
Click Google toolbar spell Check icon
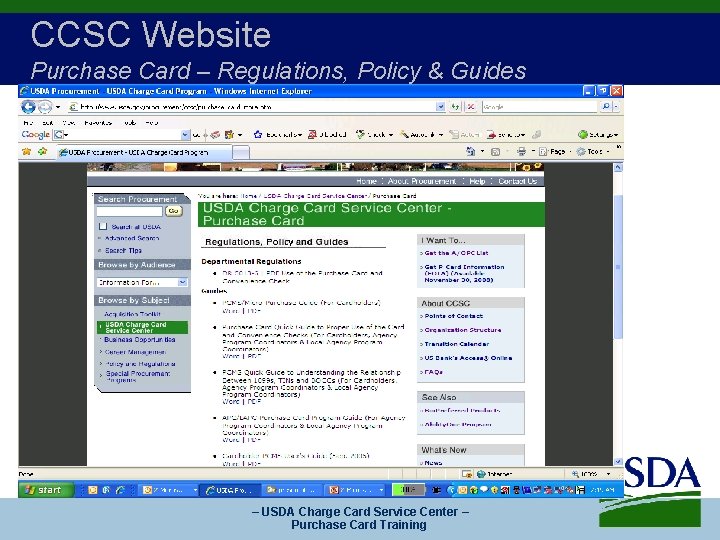point(360,135)
